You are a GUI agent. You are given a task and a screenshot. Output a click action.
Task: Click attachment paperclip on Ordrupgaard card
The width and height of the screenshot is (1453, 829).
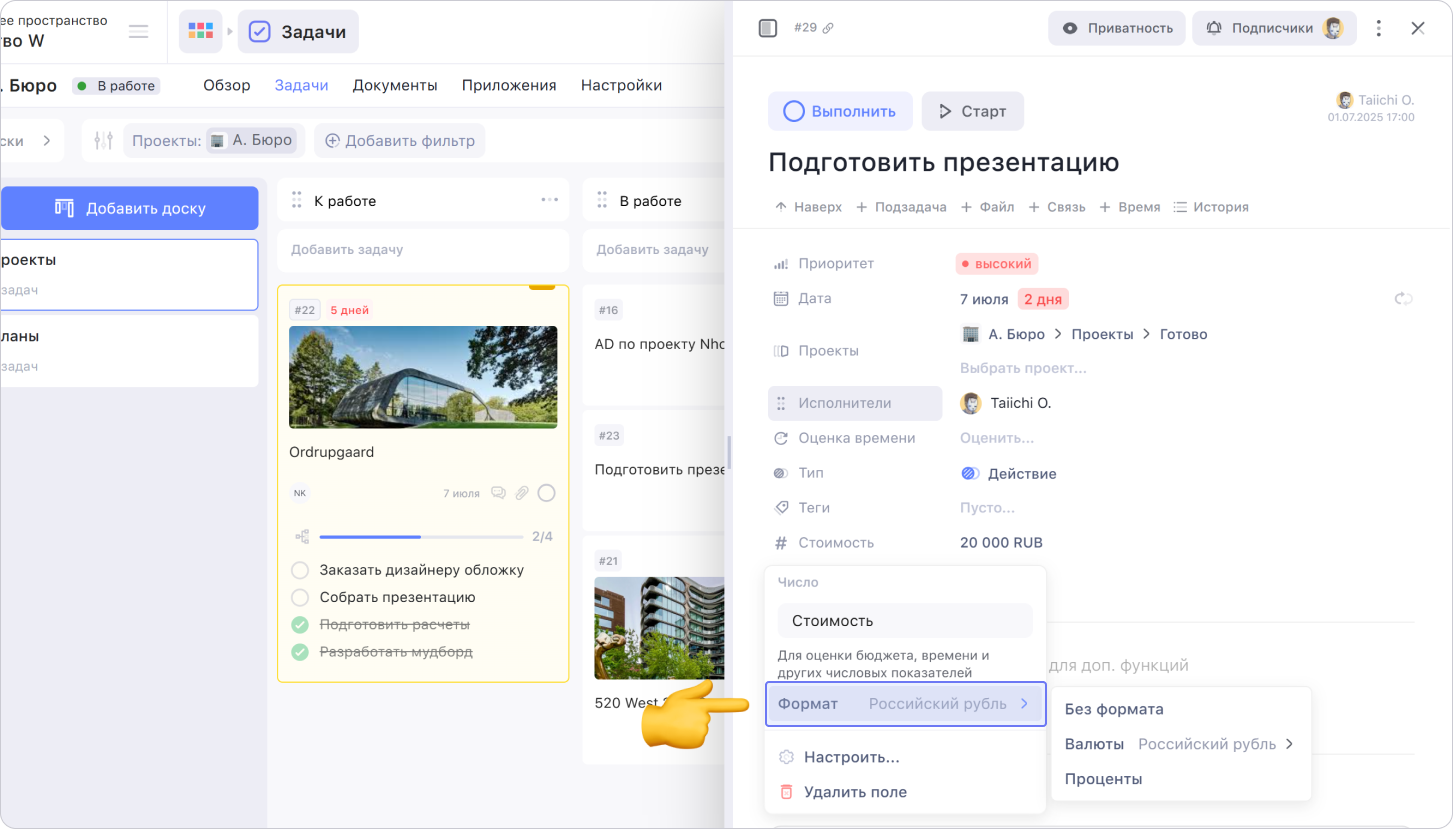point(522,493)
